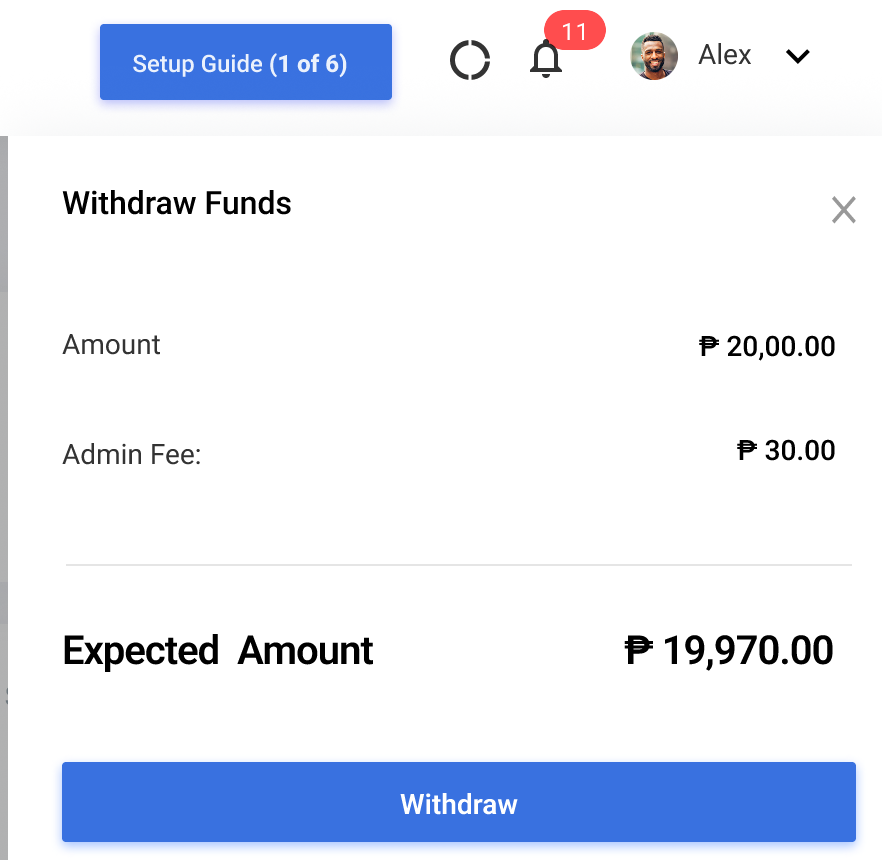The width and height of the screenshot is (882, 860).
Task: Close the Withdraw Funds panel
Action: [843, 210]
